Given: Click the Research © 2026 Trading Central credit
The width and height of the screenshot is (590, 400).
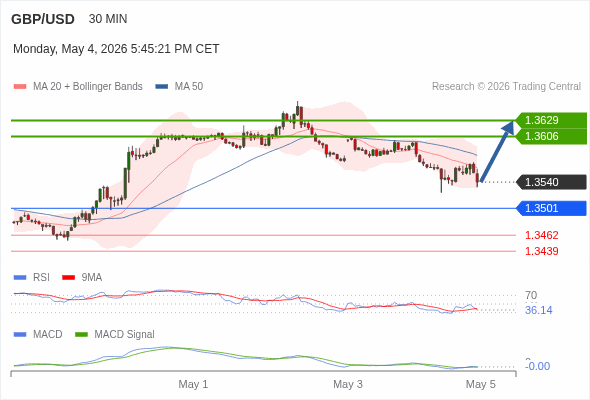Looking at the screenshot, I should coord(506,87).
